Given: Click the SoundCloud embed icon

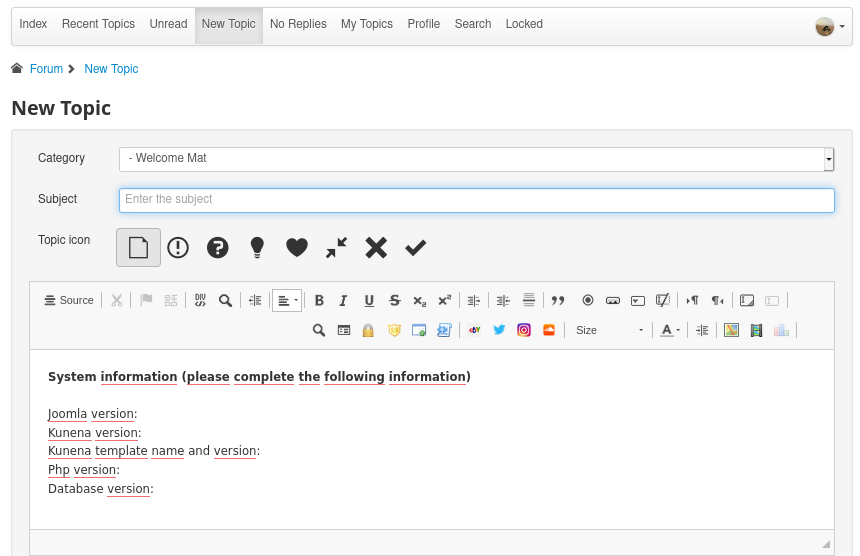Looking at the screenshot, I should point(548,330).
